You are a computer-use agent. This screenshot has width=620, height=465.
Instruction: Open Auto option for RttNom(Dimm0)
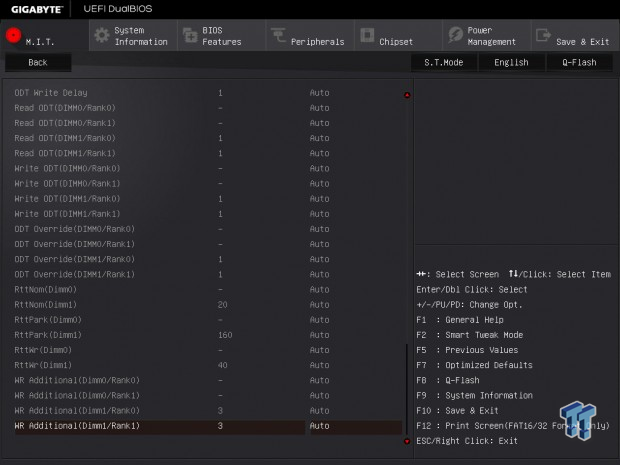pos(319,290)
